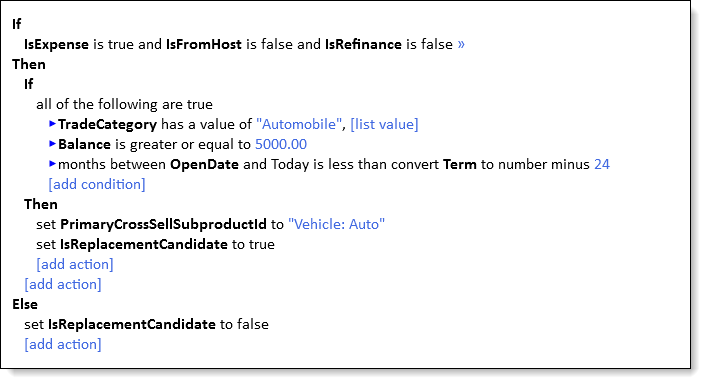706x384 pixels.
Task: Add action under outer Then block
Action: [63, 284]
